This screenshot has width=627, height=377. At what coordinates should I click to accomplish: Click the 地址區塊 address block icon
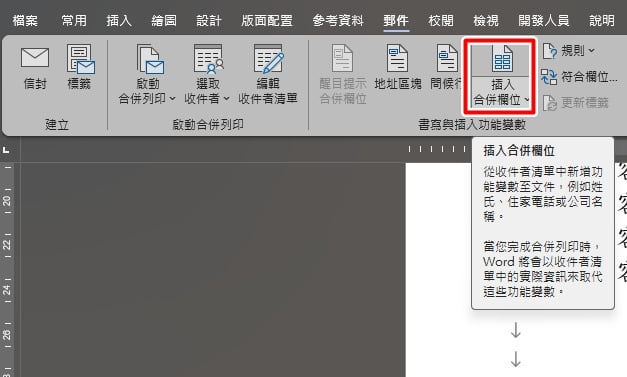tap(397, 58)
